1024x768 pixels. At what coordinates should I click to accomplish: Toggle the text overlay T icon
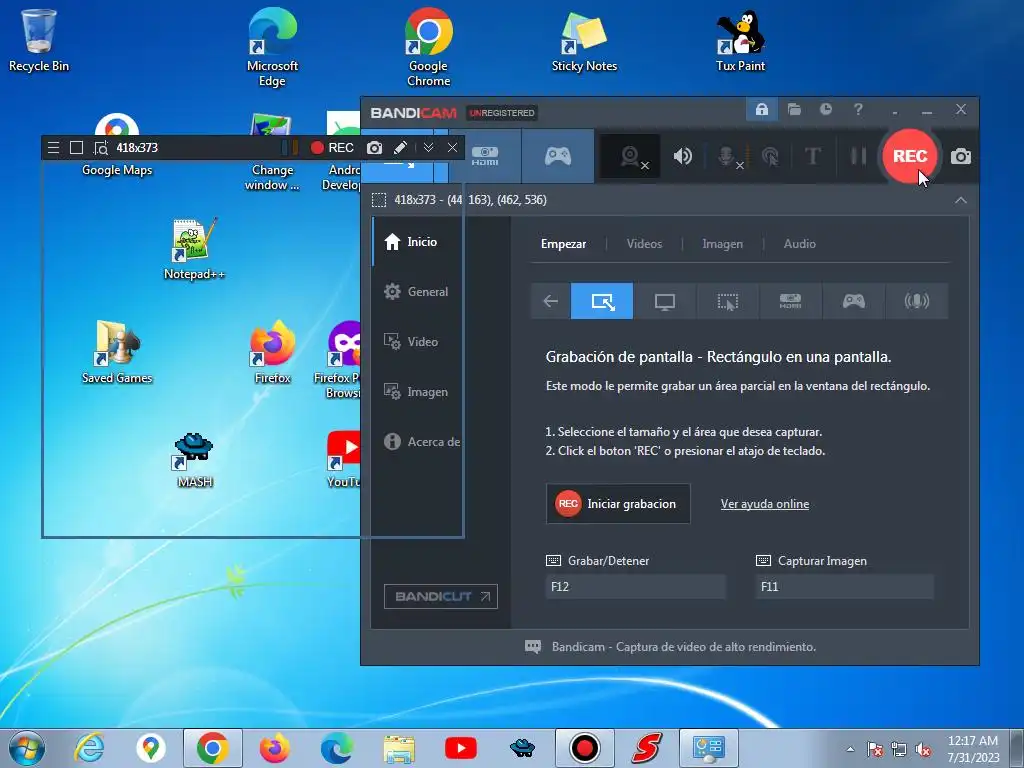(x=812, y=156)
